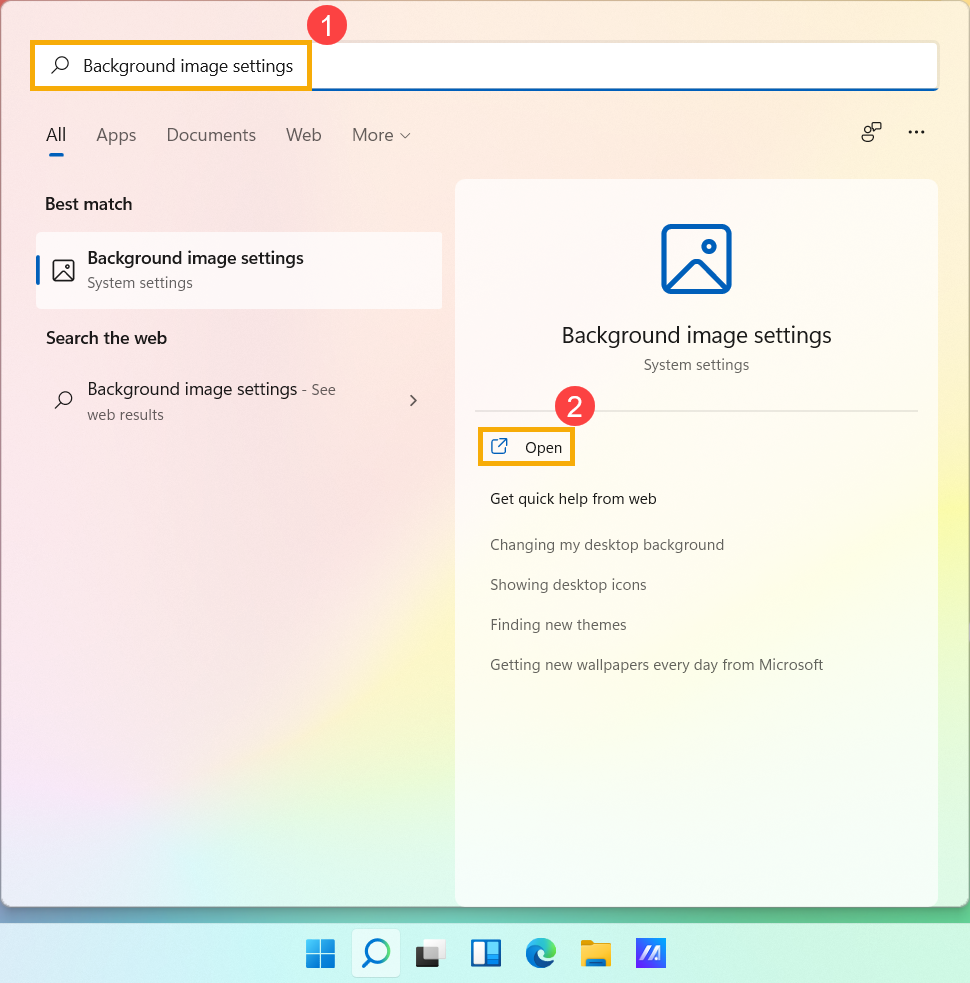Click the magnifier icon beside web results
This screenshot has height=983, width=970.
63,399
